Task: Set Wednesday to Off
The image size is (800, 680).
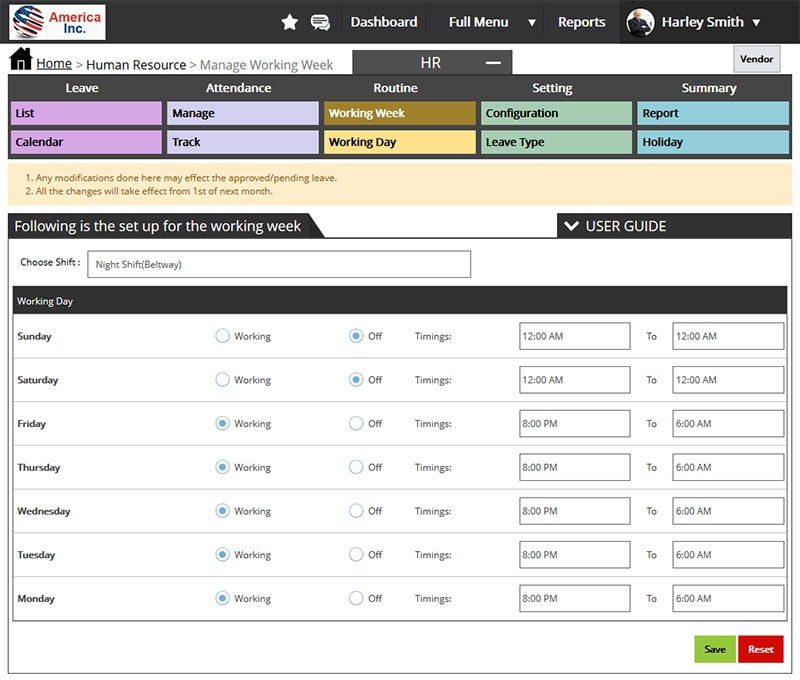Action: pos(356,511)
